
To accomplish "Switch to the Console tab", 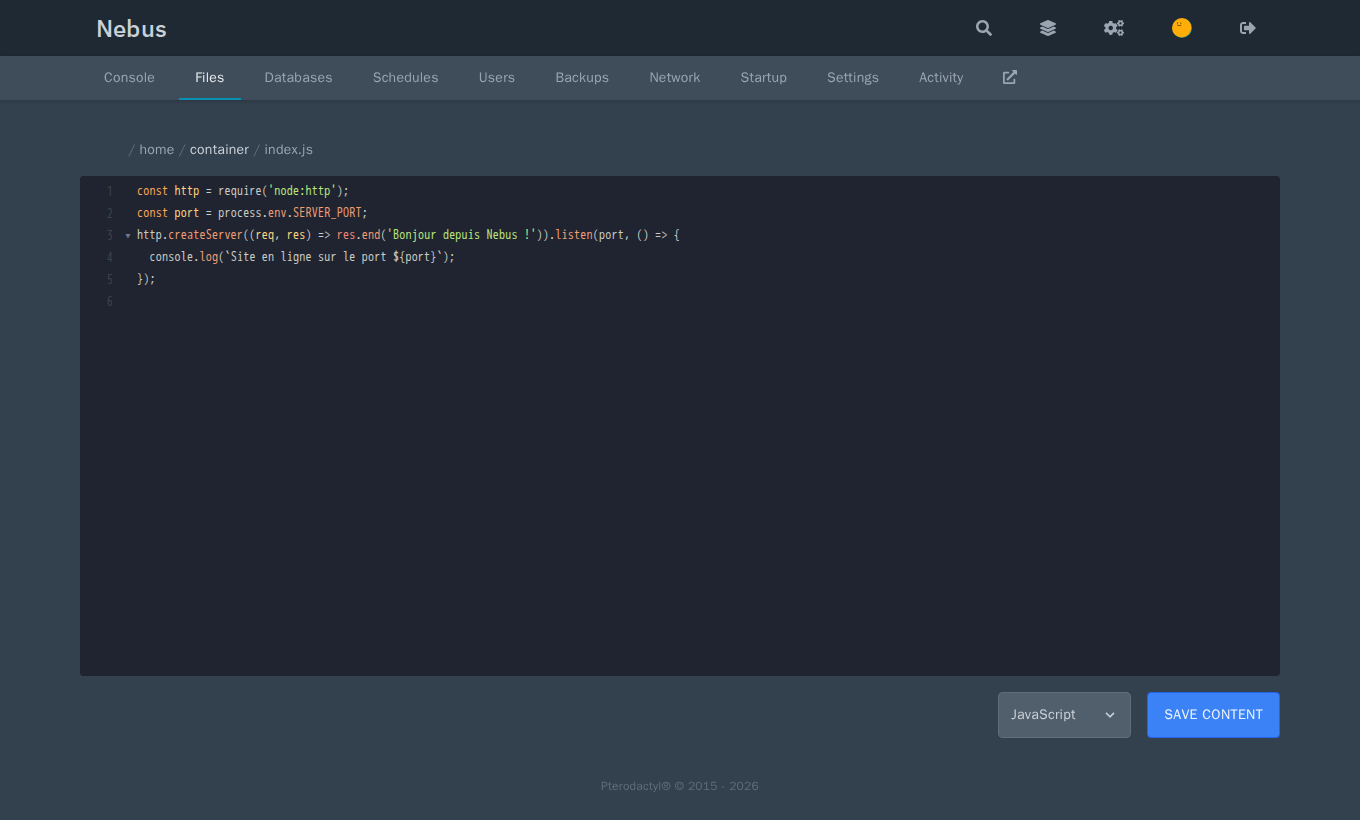I will click(129, 78).
